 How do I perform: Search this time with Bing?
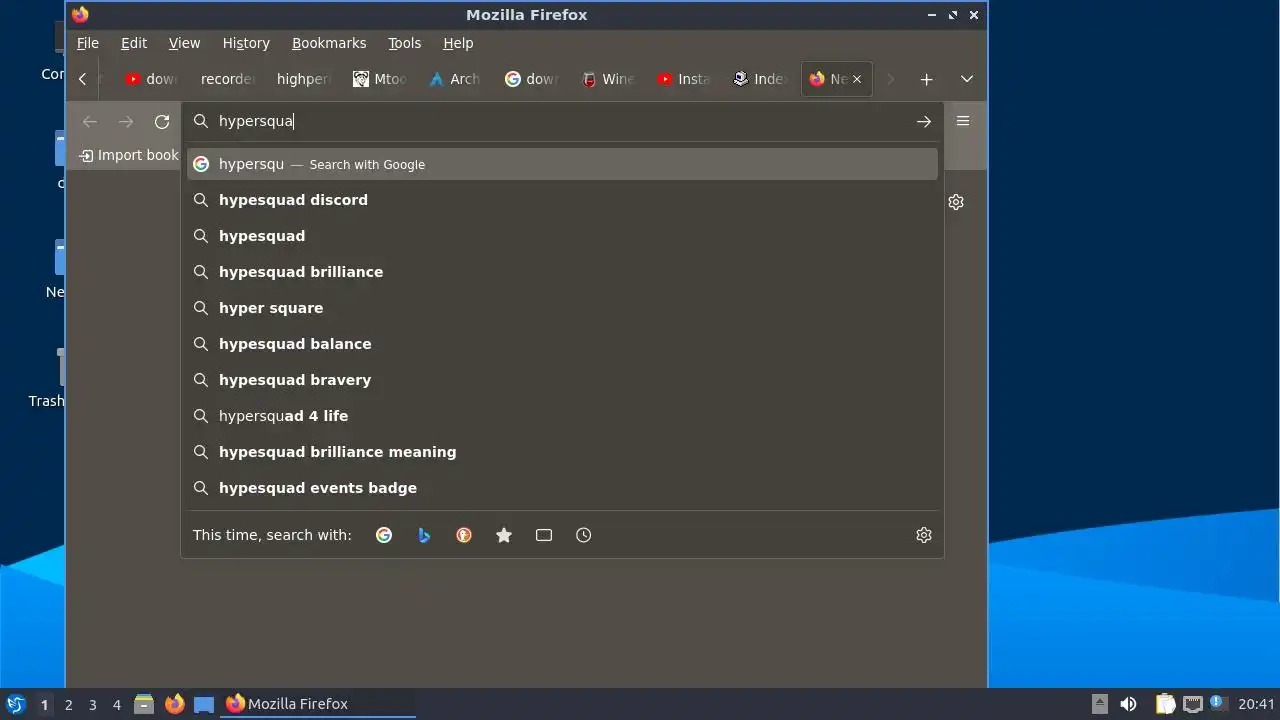click(x=424, y=535)
